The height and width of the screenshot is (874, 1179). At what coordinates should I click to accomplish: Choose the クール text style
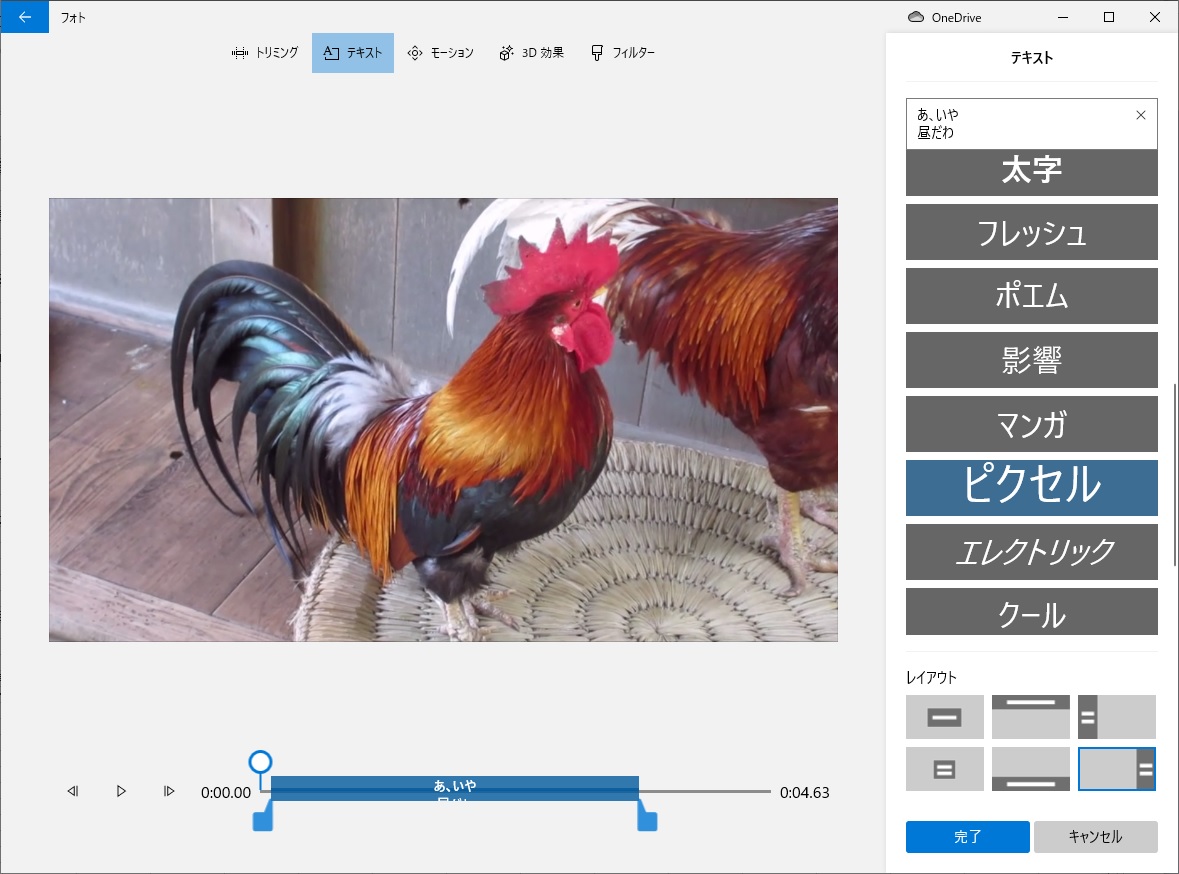pos(1032,611)
